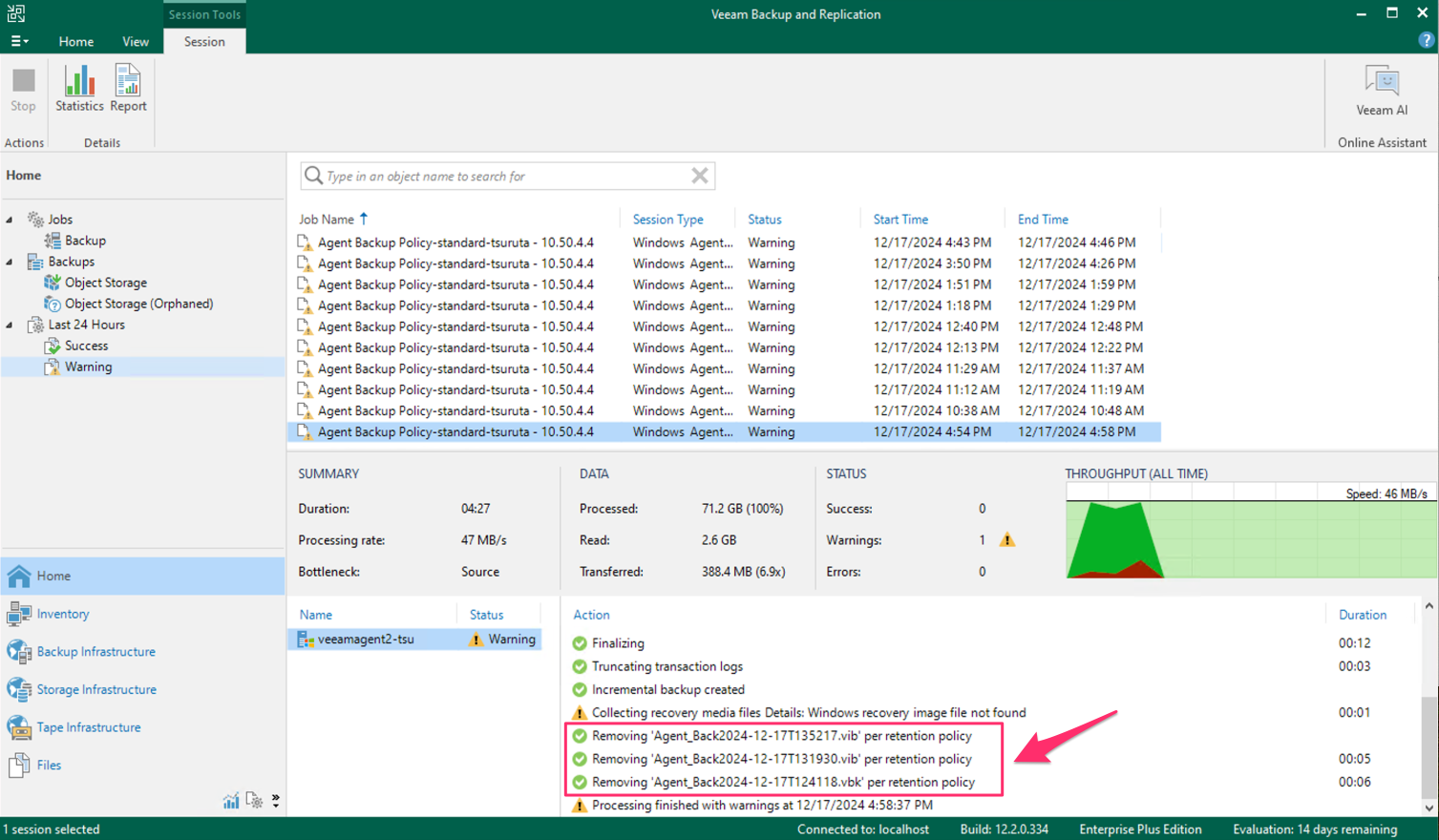1439x840 pixels.
Task: Select the session started at 12/17/2024 4:43 PM
Action: [724, 242]
